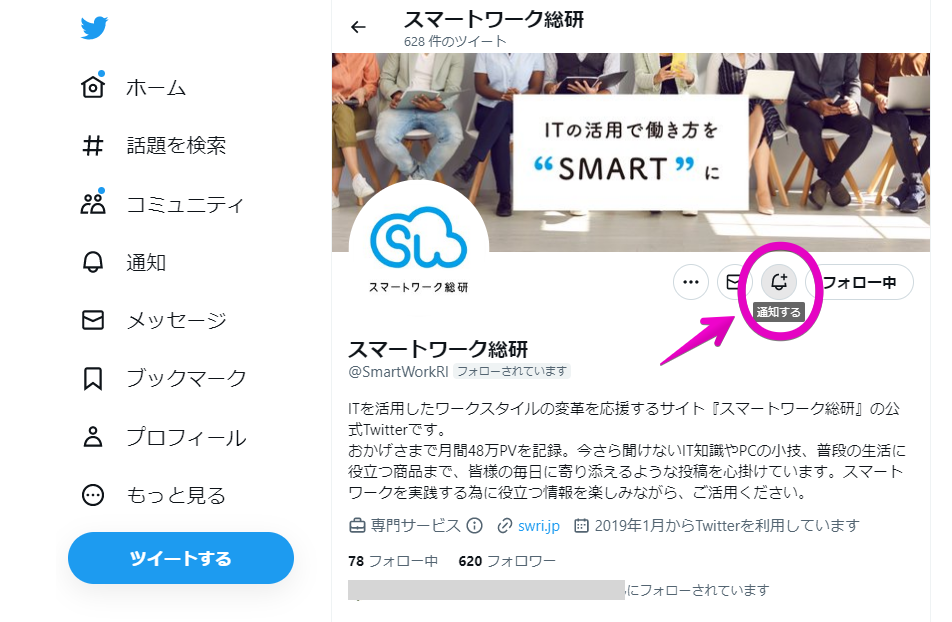
Task: Go back with the arrow icon
Action: pos(358,27)
